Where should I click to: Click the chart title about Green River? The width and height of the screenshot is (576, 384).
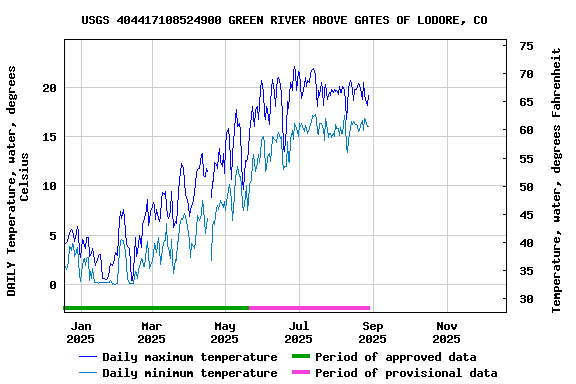pos(284,20)
